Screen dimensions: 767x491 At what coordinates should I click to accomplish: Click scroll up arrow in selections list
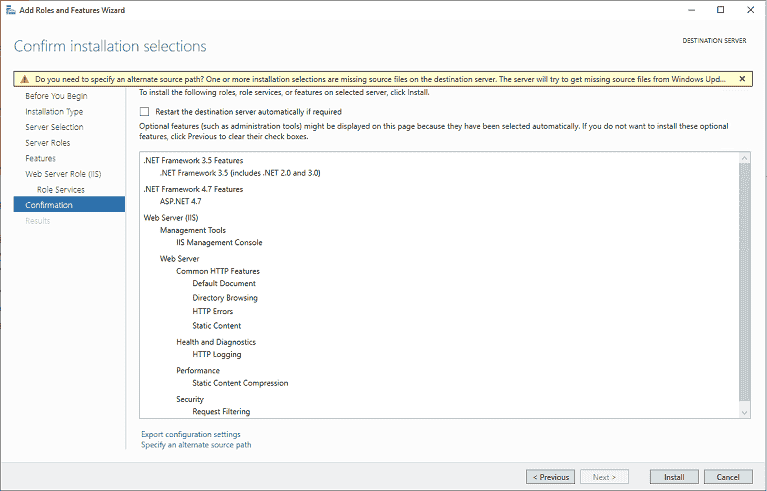click(744, 157)
